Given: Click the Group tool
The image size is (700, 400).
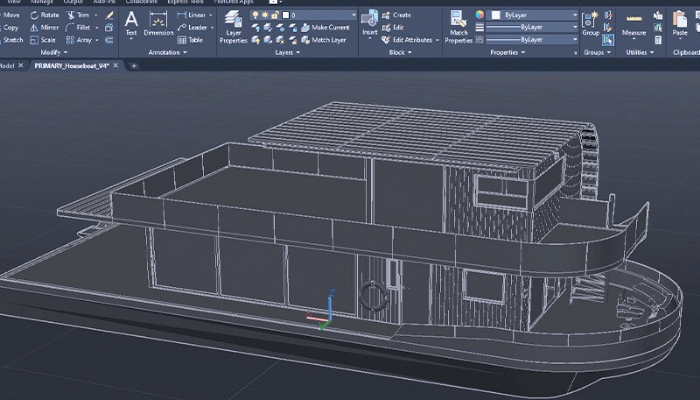Looking at the screenshot, I should 590,24.
